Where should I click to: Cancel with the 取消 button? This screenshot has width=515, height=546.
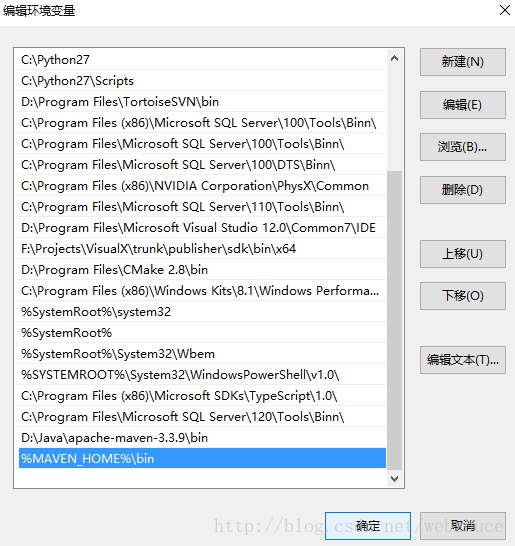click(462, 526)
